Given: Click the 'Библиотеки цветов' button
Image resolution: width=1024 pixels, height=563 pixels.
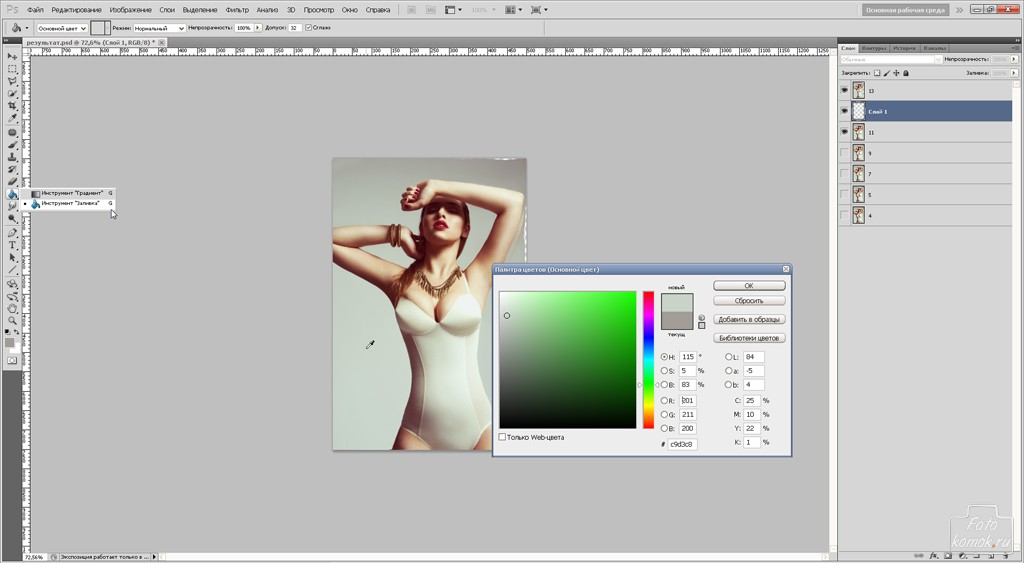Looking at the screenshot, I should [x=749, y=338].
